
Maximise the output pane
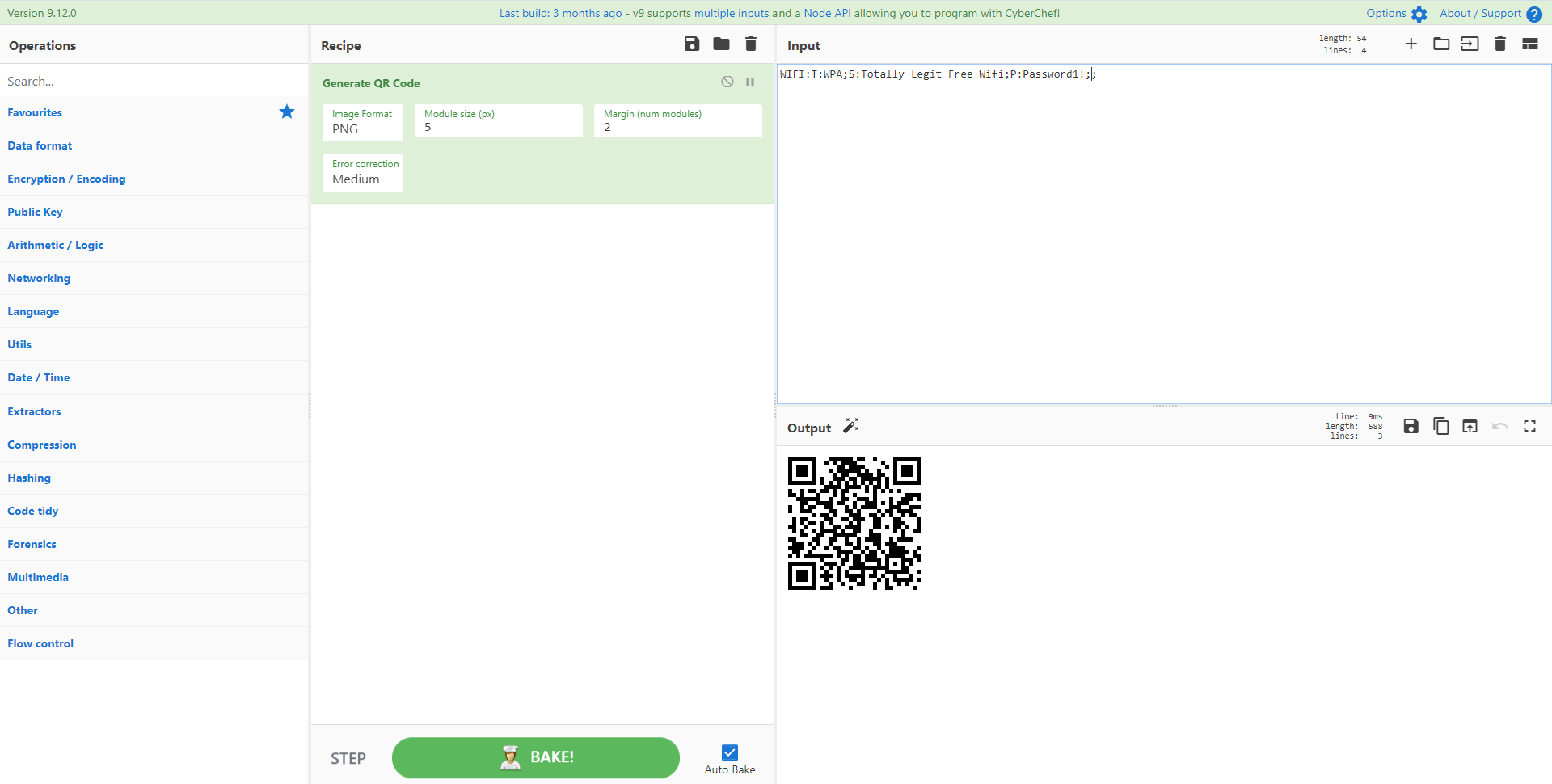pos(1530,426)
